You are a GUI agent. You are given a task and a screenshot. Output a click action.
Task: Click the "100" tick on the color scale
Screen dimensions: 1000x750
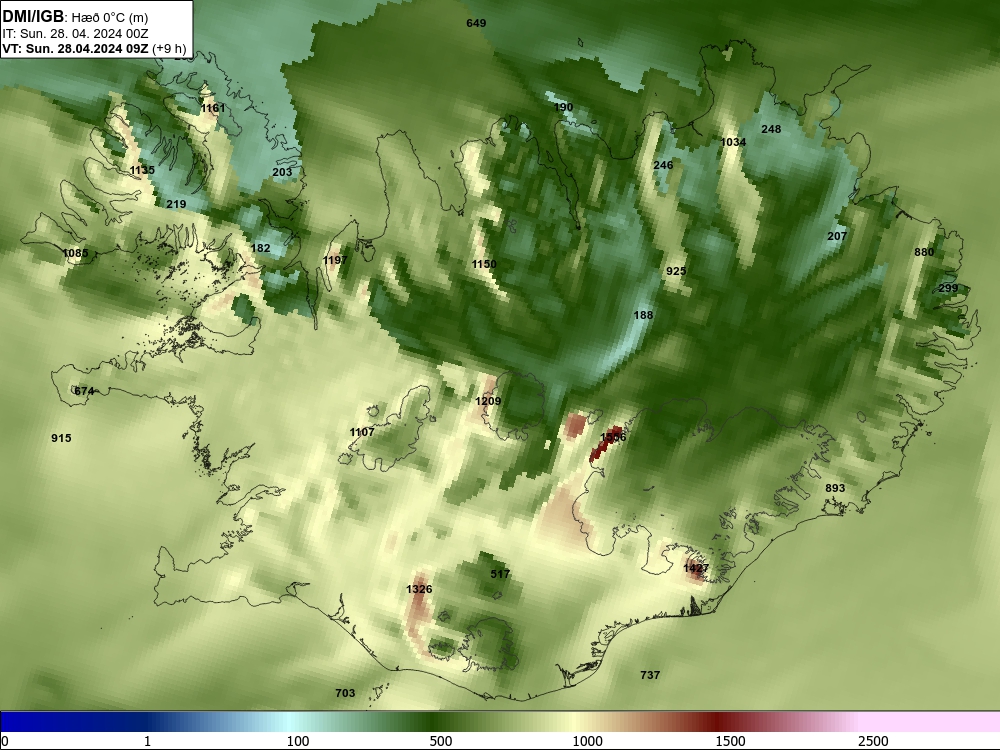point(298,741)
